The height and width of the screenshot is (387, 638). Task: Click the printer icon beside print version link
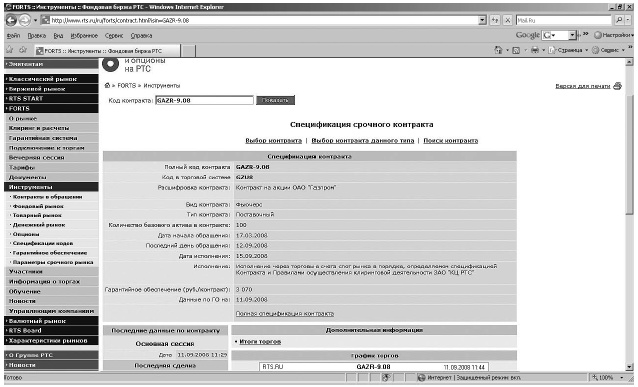coord(618,86)
